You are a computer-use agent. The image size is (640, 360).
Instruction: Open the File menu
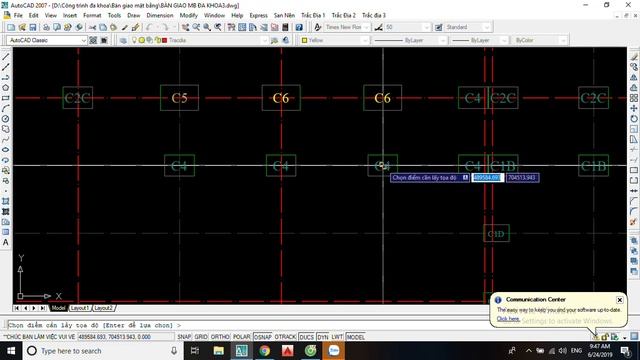[x=18, y=16]
